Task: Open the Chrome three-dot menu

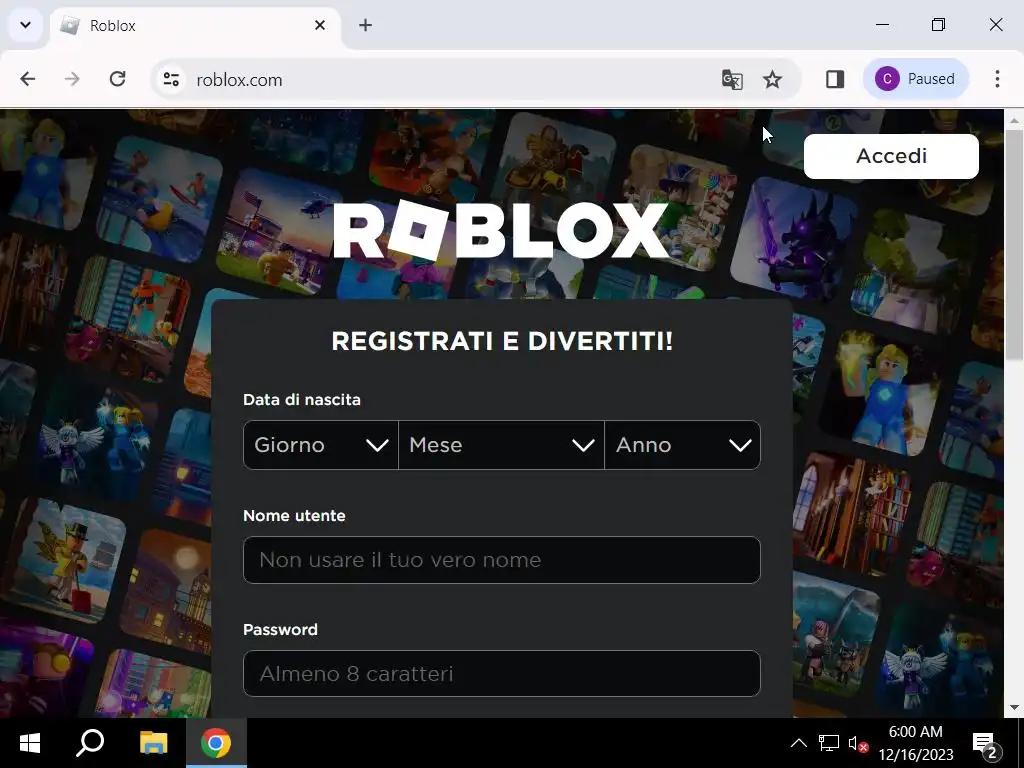Action: click(997, 79)
